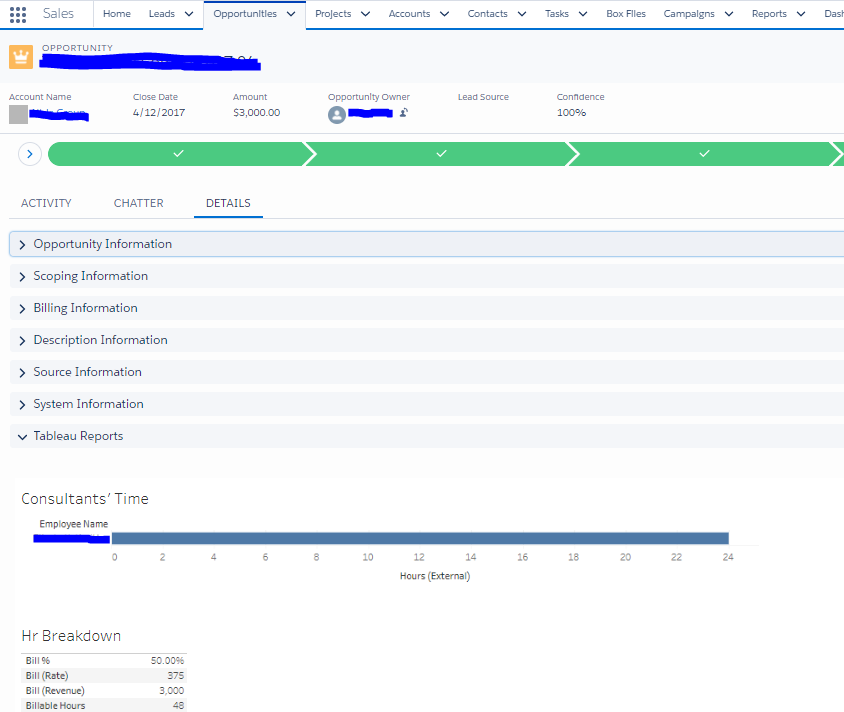Click the checkmark on the final path stage

pyautogui.click(x=704, y=153)
